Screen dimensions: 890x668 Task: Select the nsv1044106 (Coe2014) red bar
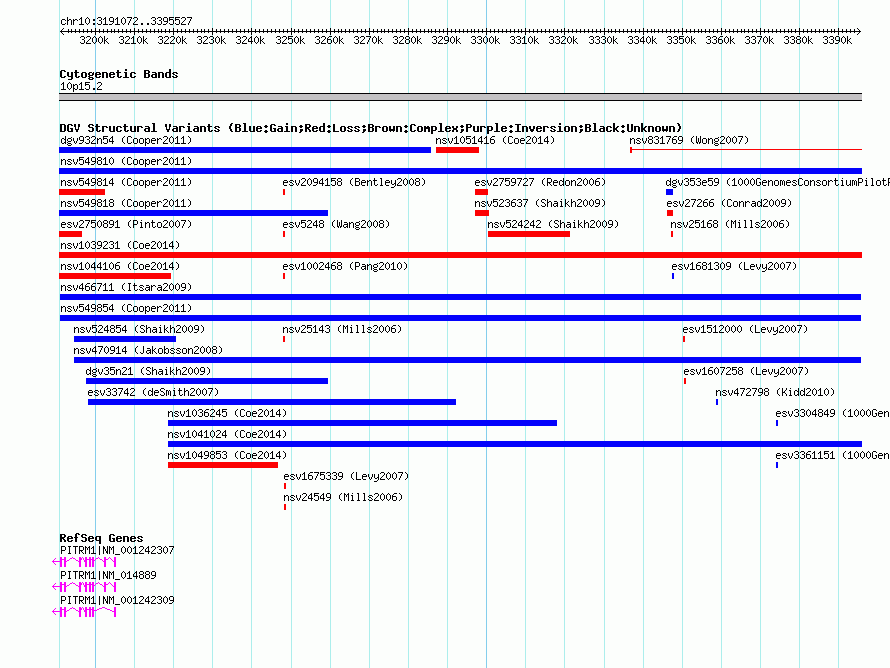tap(115, 276)
